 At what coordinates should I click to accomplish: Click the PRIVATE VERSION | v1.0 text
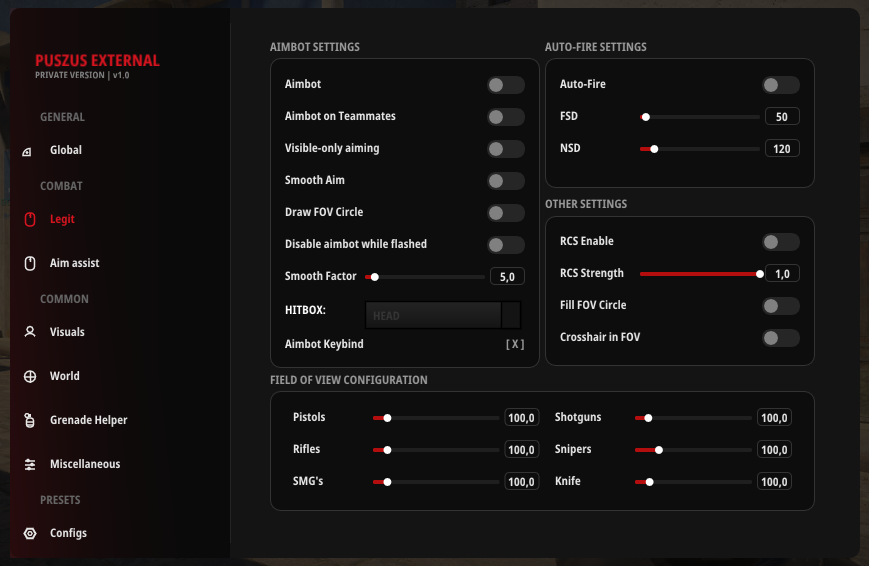pos(82,75)
